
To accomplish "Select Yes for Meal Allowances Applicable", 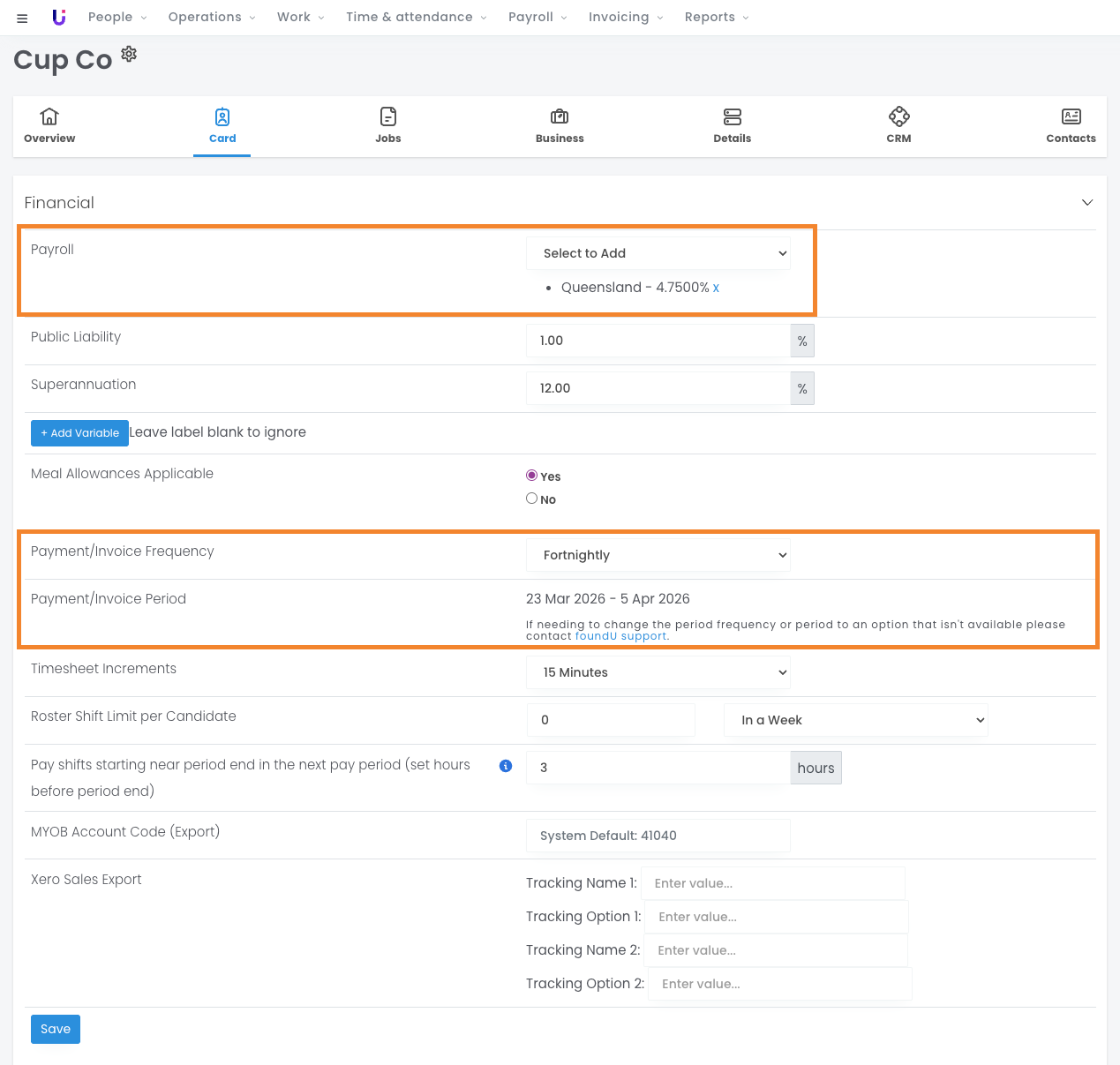I will click(532, 476).
